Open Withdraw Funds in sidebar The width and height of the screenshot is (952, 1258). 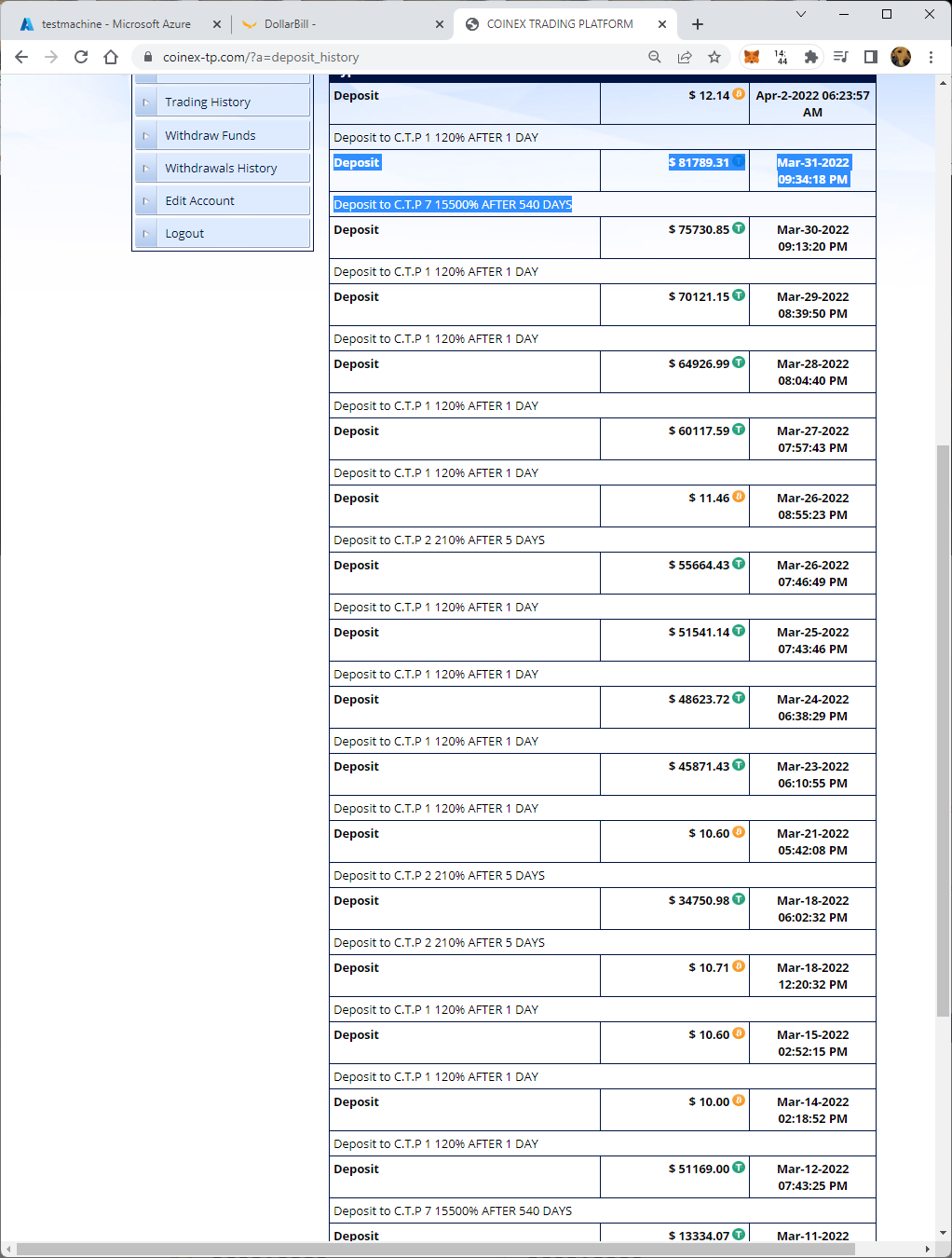tap(211, 135)
